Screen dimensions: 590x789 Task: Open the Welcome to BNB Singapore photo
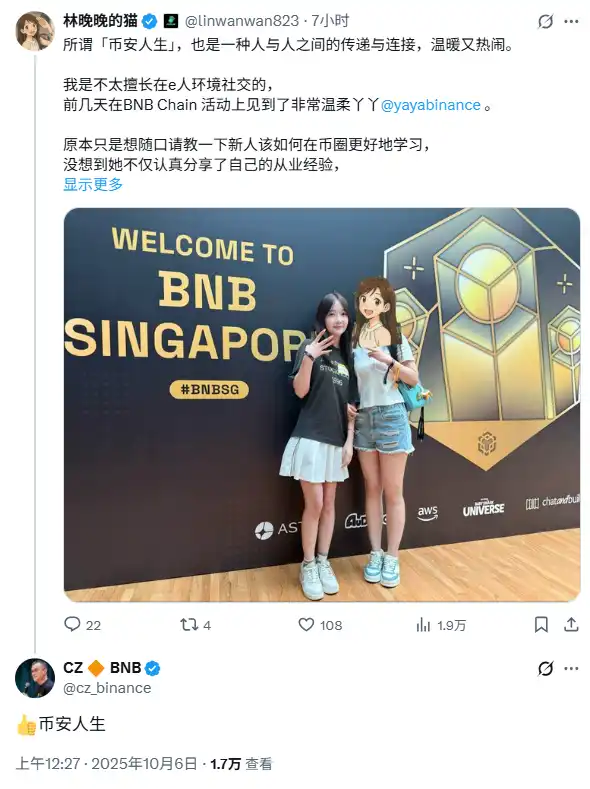tap(322, 405)
